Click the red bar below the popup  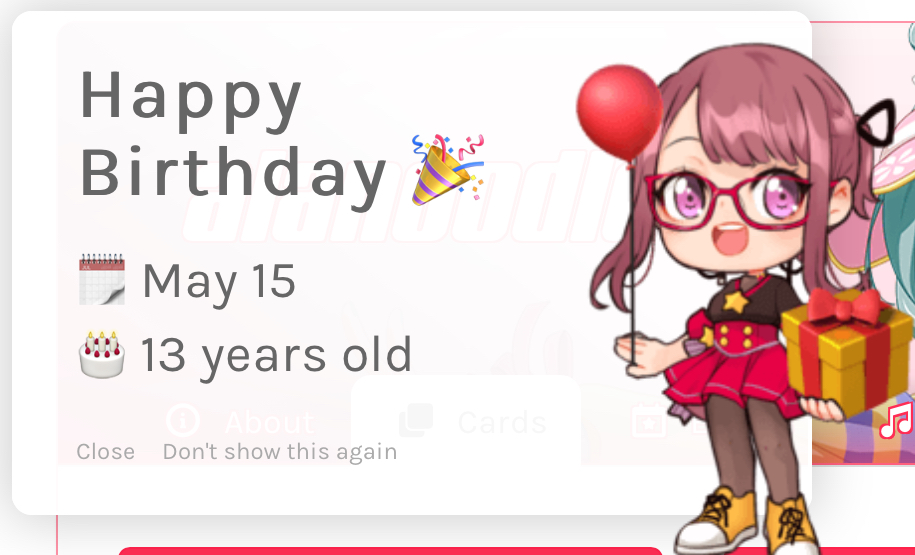click(390, 551)
